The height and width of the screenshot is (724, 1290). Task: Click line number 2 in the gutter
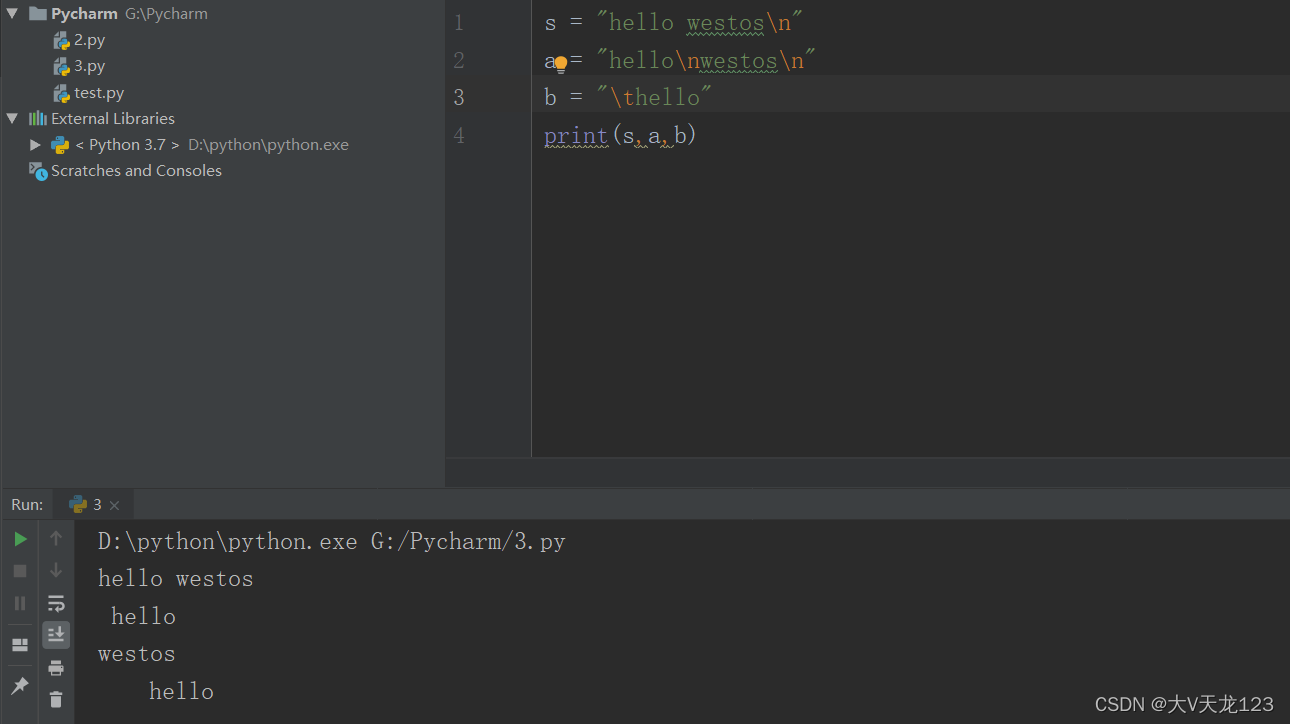tap(459, 60)
